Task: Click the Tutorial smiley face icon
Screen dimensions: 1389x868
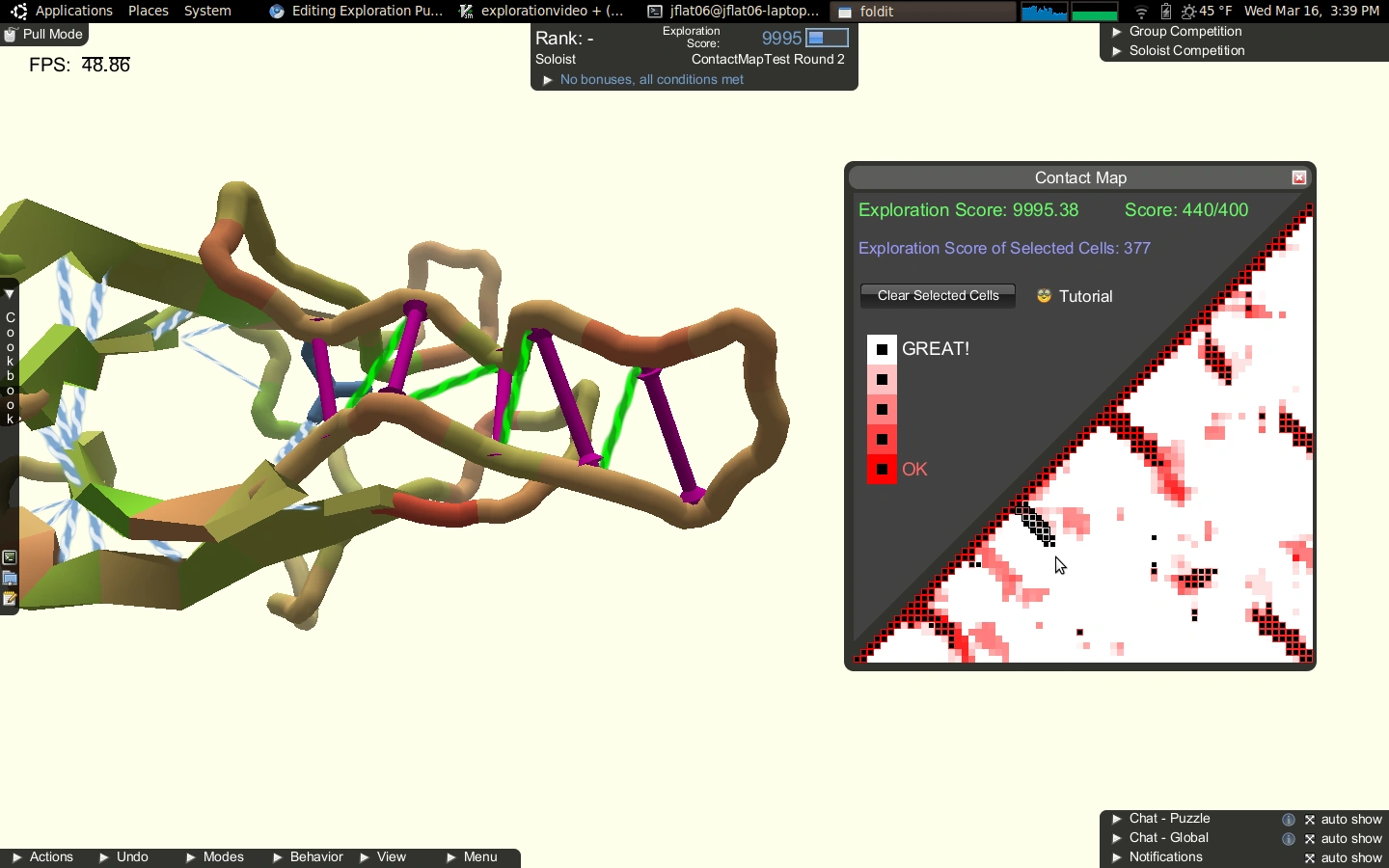Action: 1044,296
